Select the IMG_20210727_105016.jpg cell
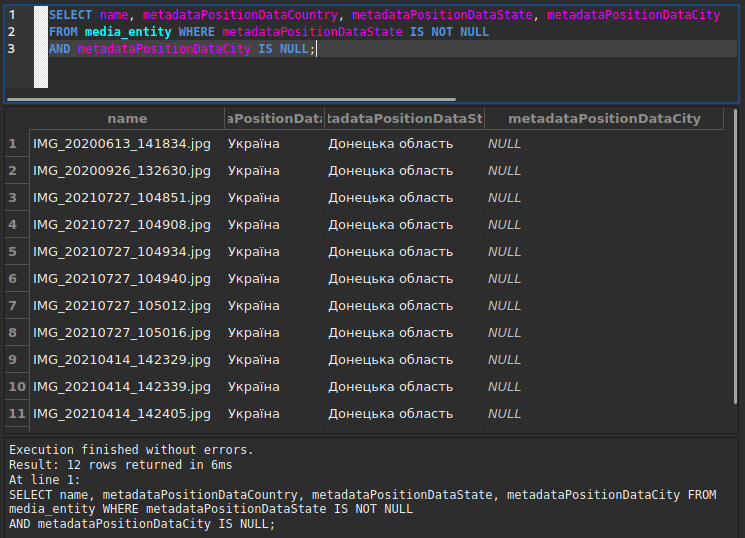The image size is (745, 538). pos(127,333)
